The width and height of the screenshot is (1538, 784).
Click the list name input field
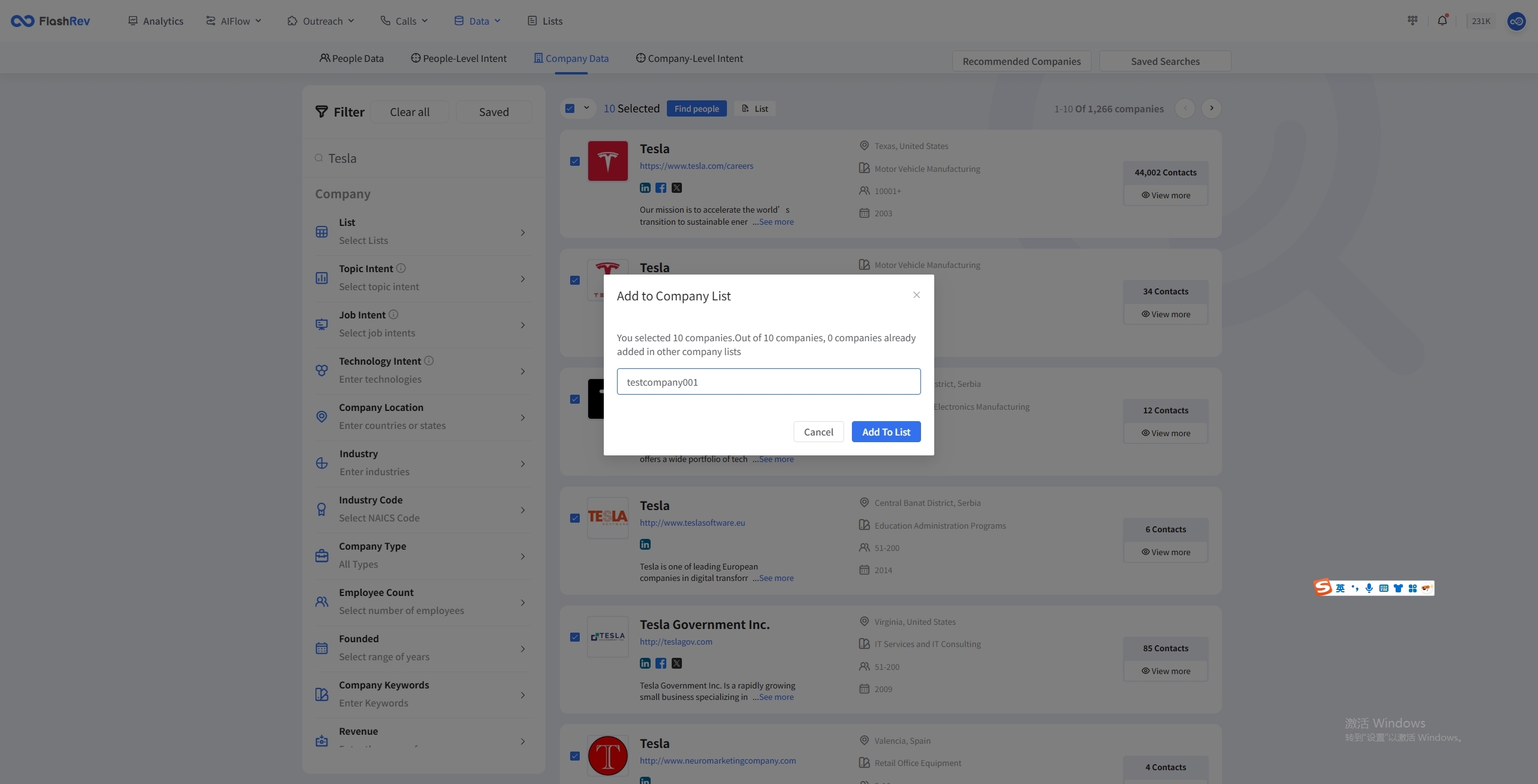[768, 381]
